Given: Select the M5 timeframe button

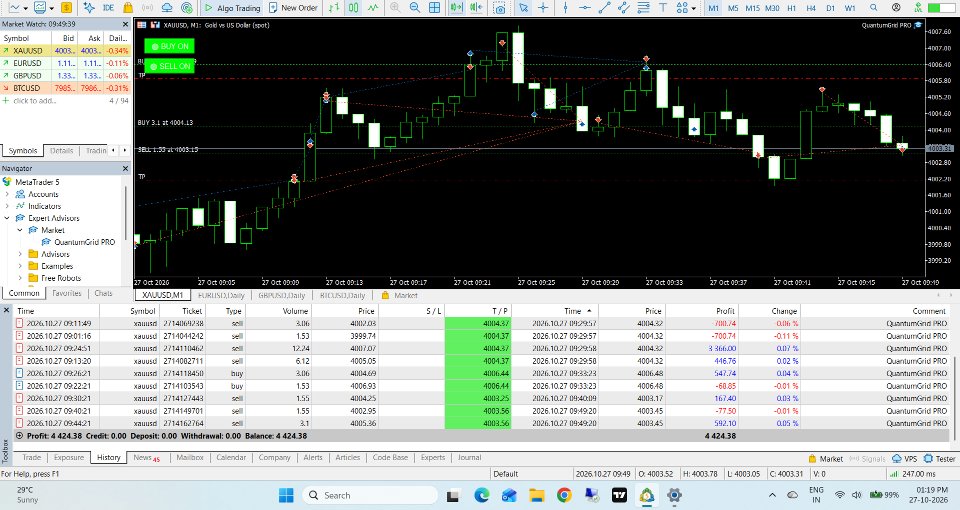Looking at the screenshot, I should (733, 8).
